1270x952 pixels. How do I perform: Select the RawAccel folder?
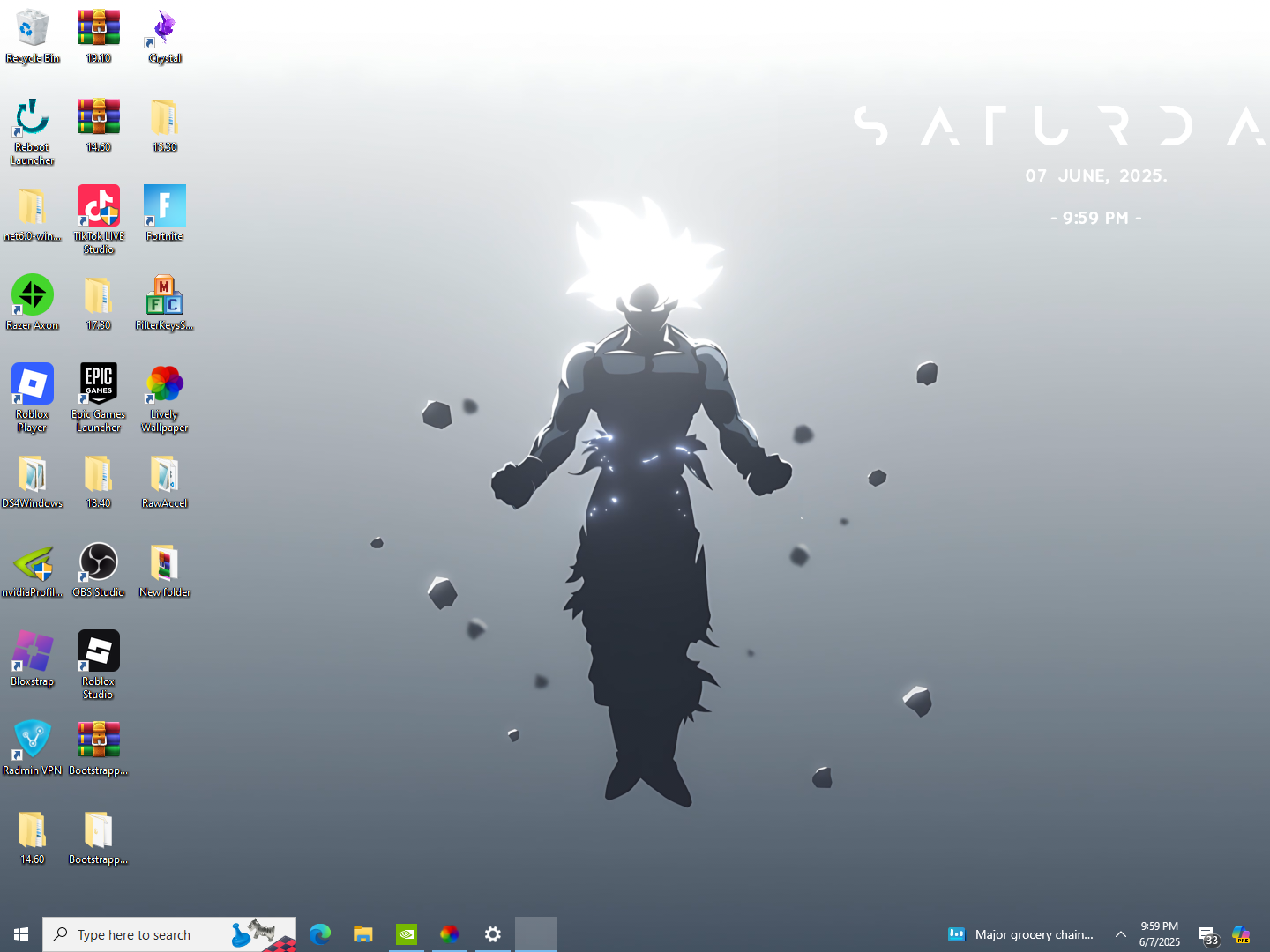(165, 481)
